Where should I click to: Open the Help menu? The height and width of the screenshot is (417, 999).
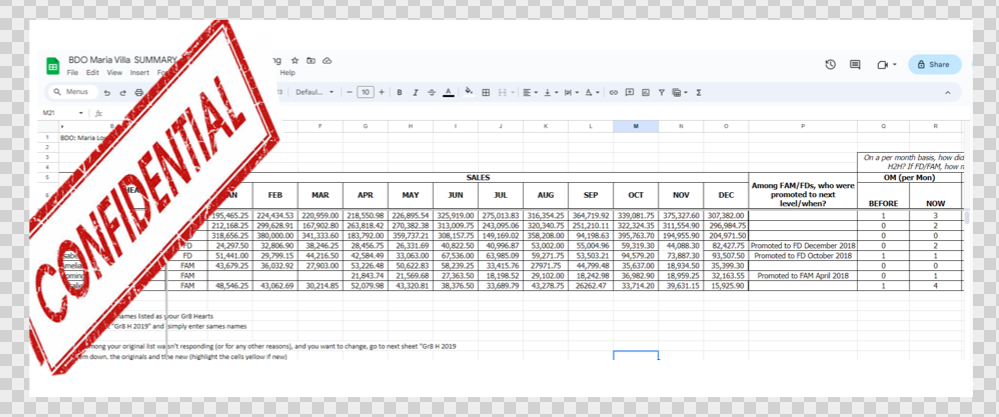point(287,73)
